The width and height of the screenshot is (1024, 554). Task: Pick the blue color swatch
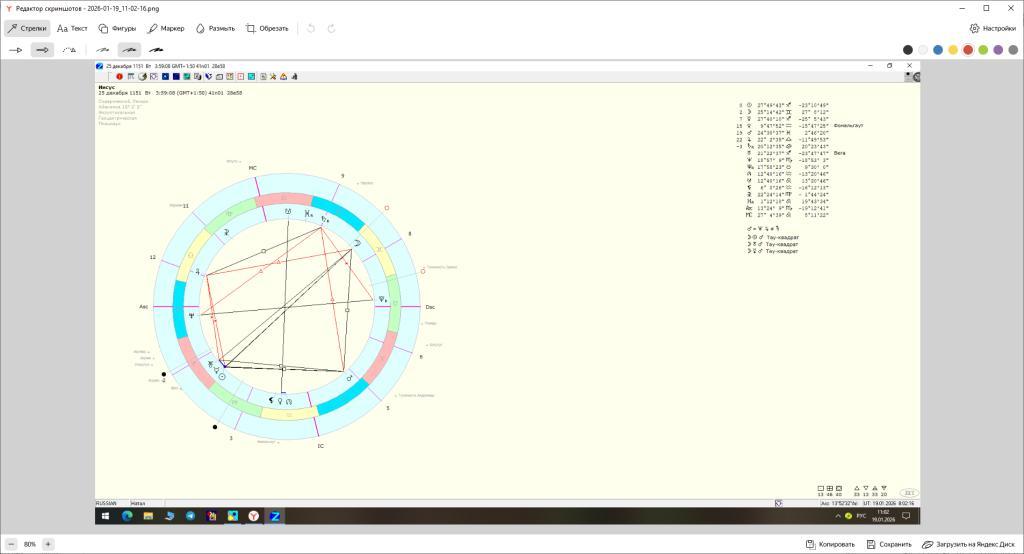pos(938,49)
